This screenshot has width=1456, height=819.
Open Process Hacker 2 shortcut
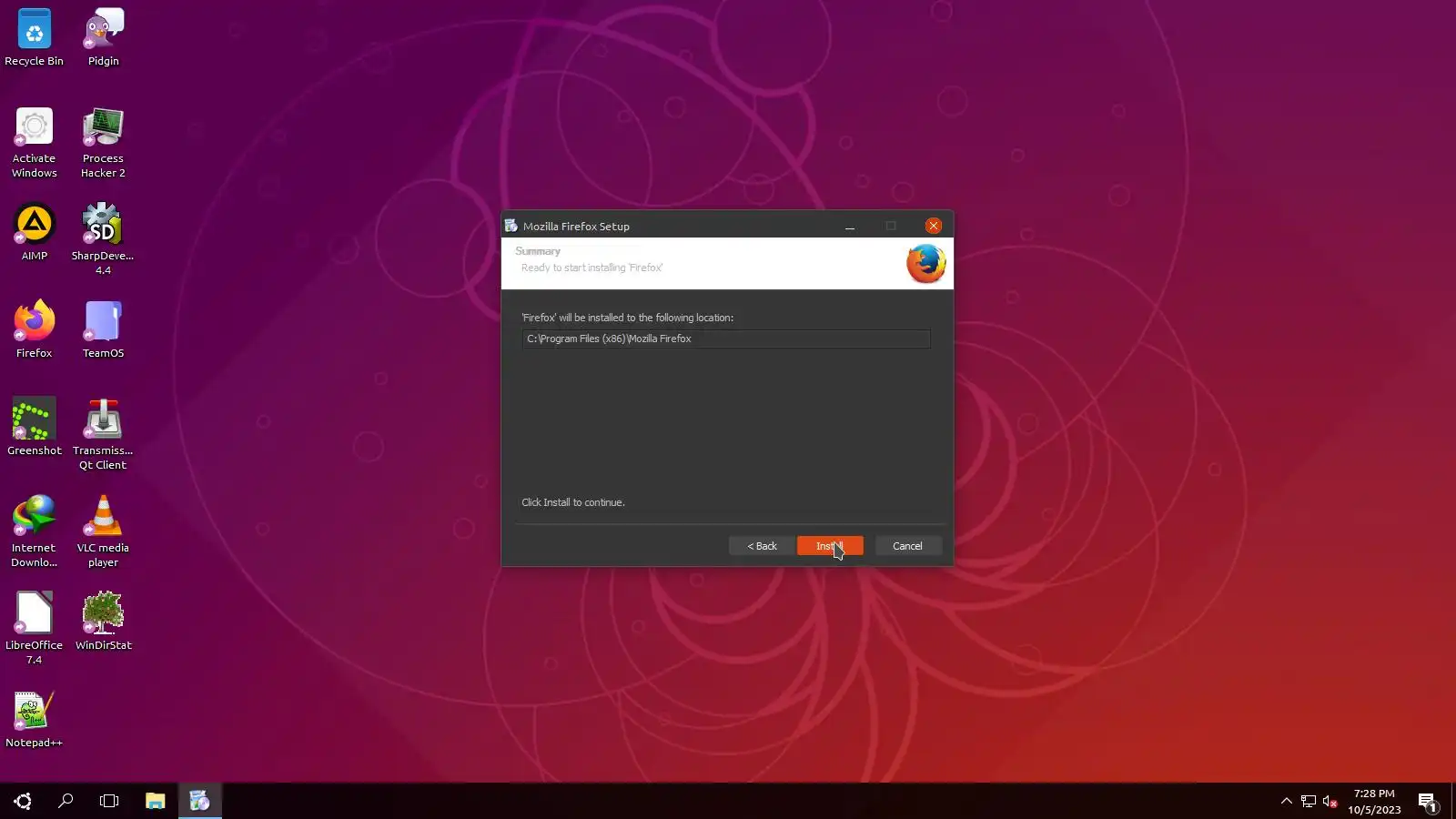(103, 142)
